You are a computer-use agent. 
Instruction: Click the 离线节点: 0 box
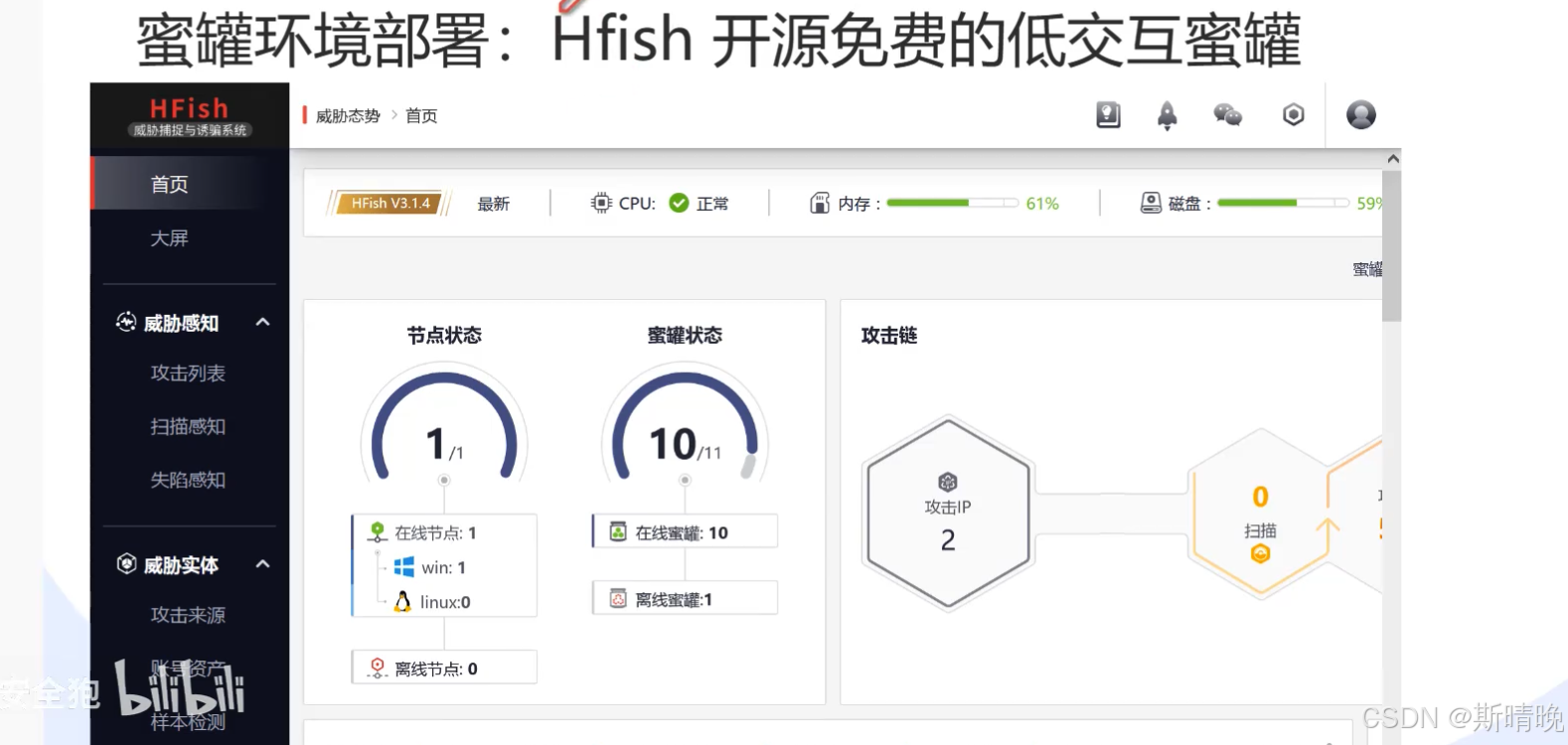coord(444,668)
